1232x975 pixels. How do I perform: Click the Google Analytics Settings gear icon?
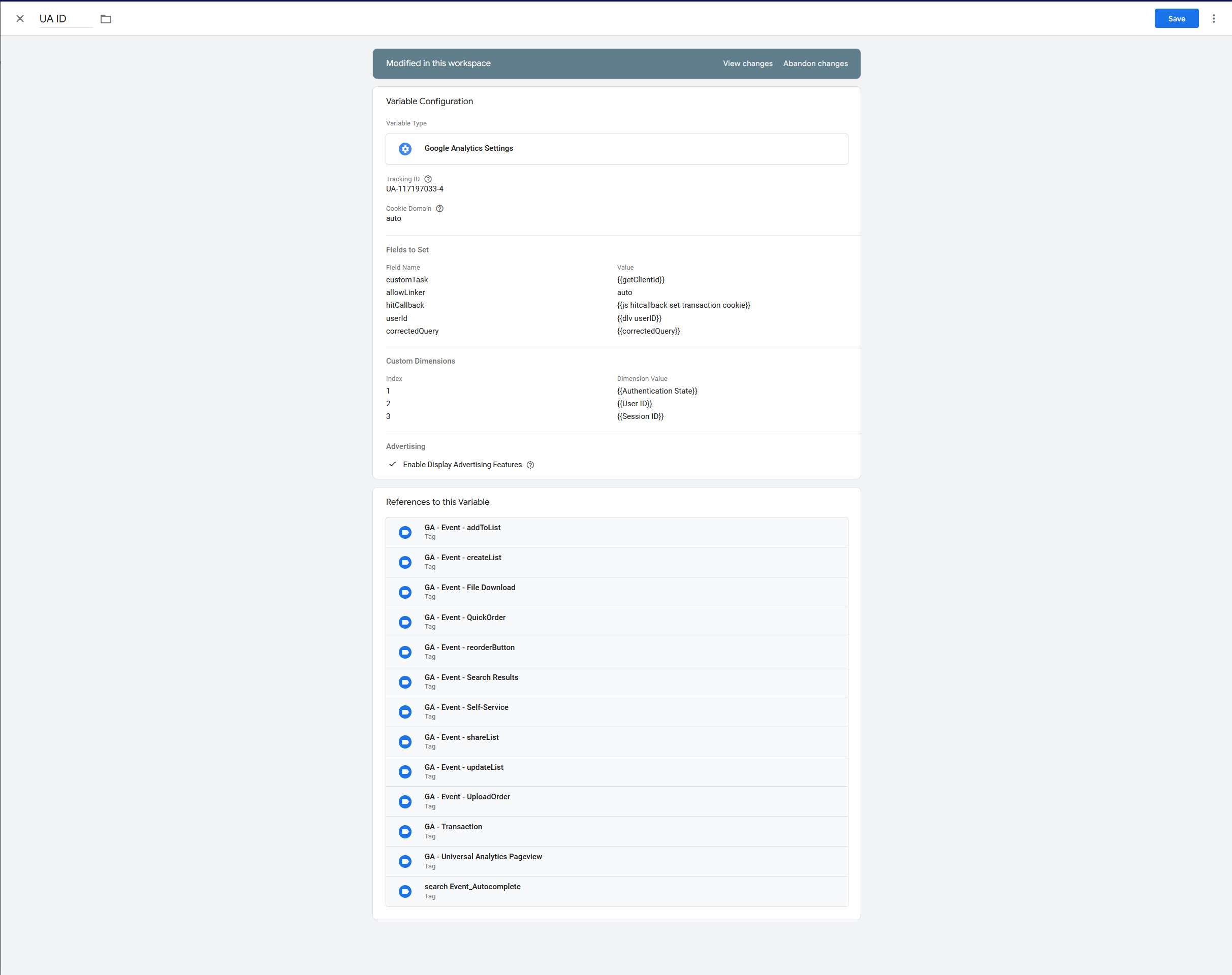tap(405, 149)
